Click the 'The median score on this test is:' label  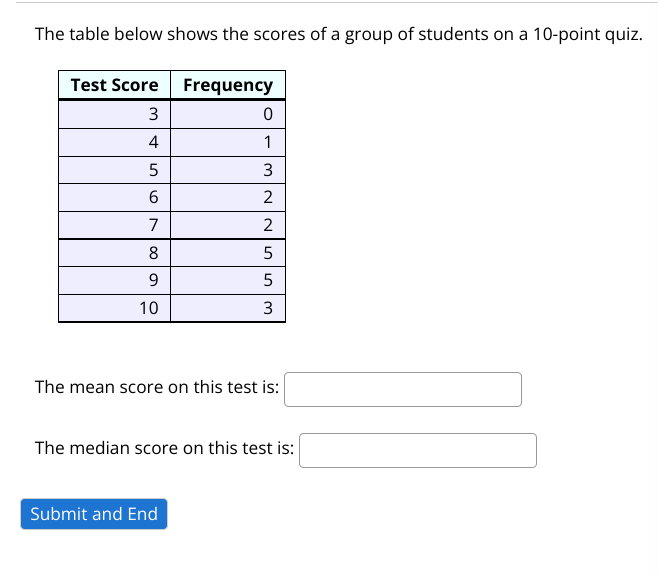coord(164,448)
